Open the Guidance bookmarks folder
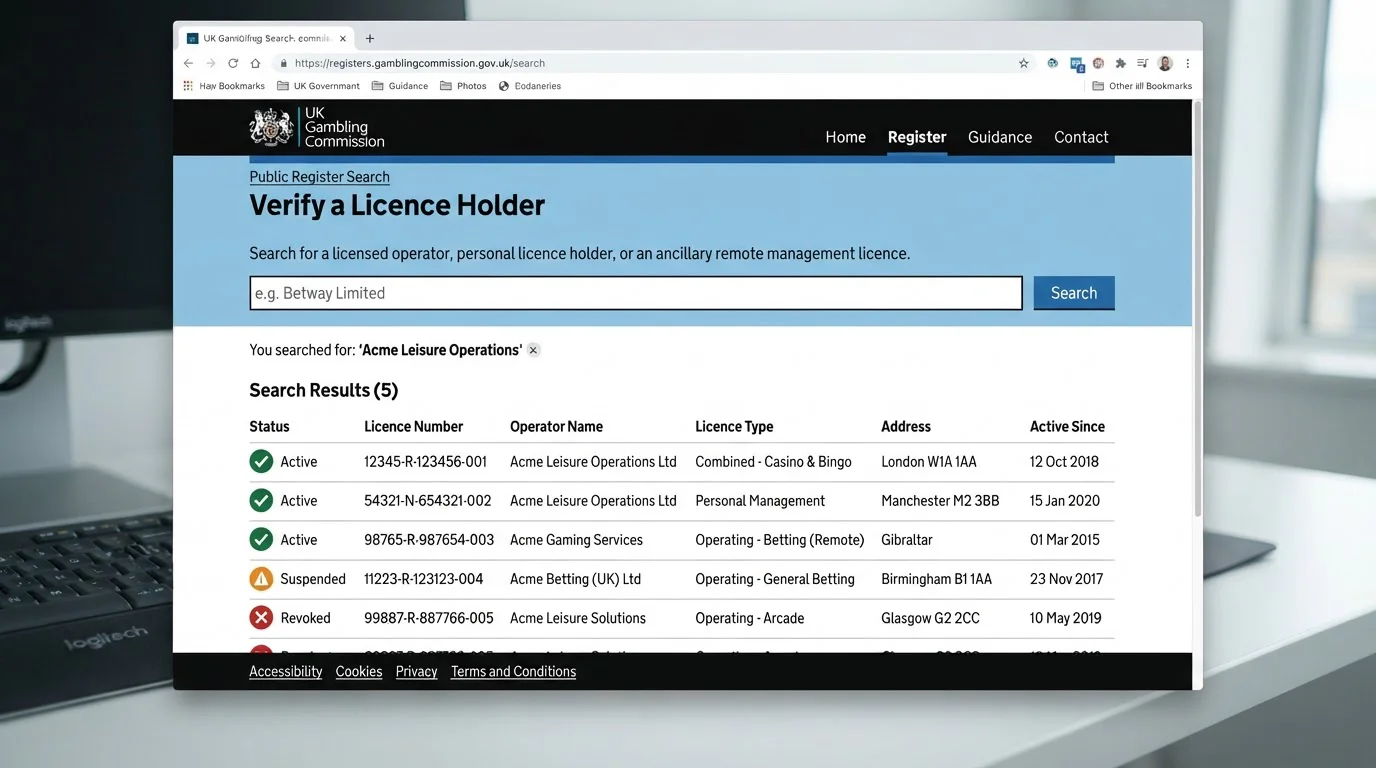Viewport: 1376px width, 768px height. click(400, 86)
